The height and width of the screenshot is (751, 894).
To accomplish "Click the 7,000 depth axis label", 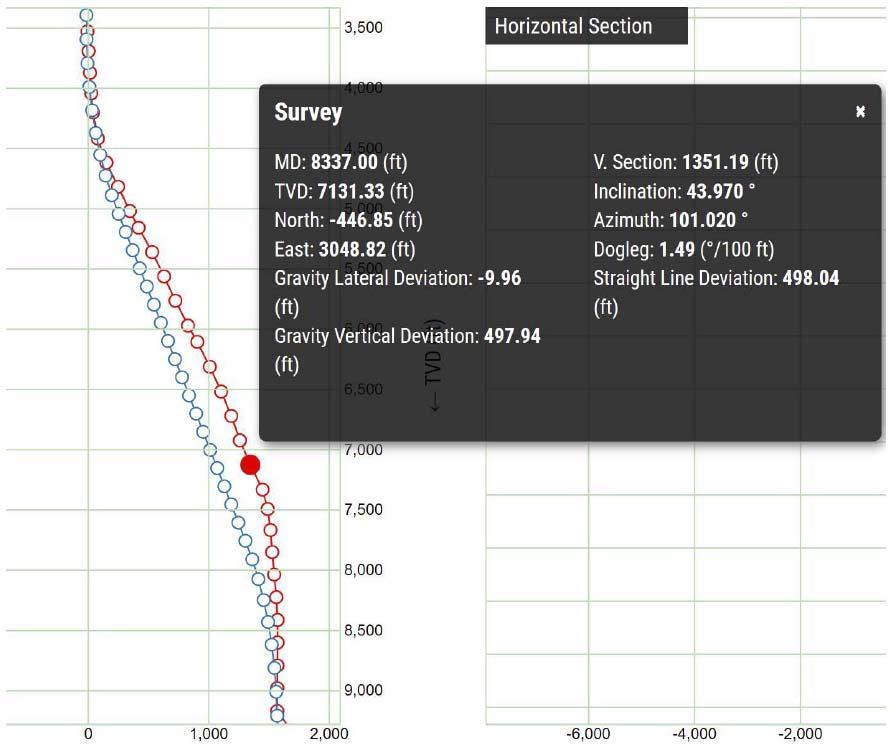I will pyautogui.click(x=363, y=450).
